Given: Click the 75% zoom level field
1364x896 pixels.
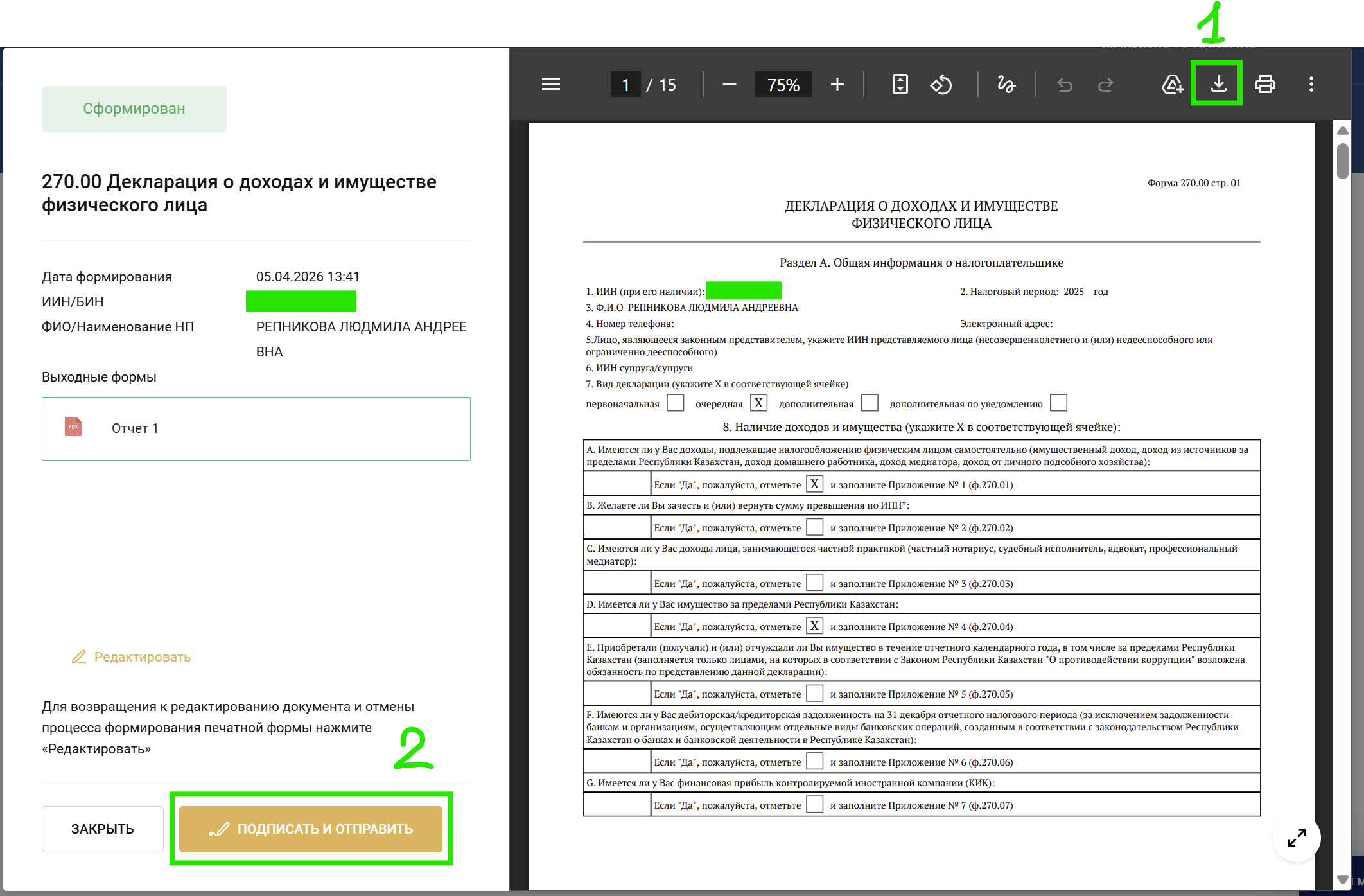Looking at the screenshot, I should (783, 85).
